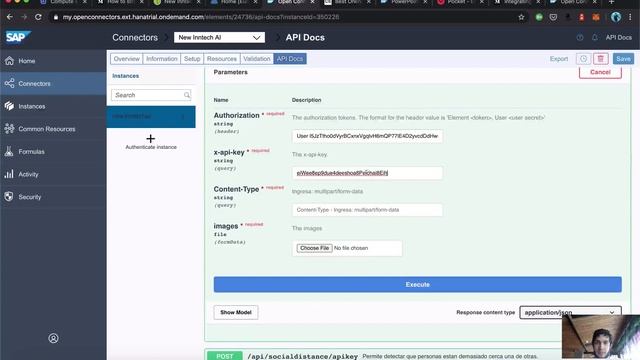Bookmark this page with star icon
Image resolution: width=640 pixels, height=360 pixels.
coord(521,17)
